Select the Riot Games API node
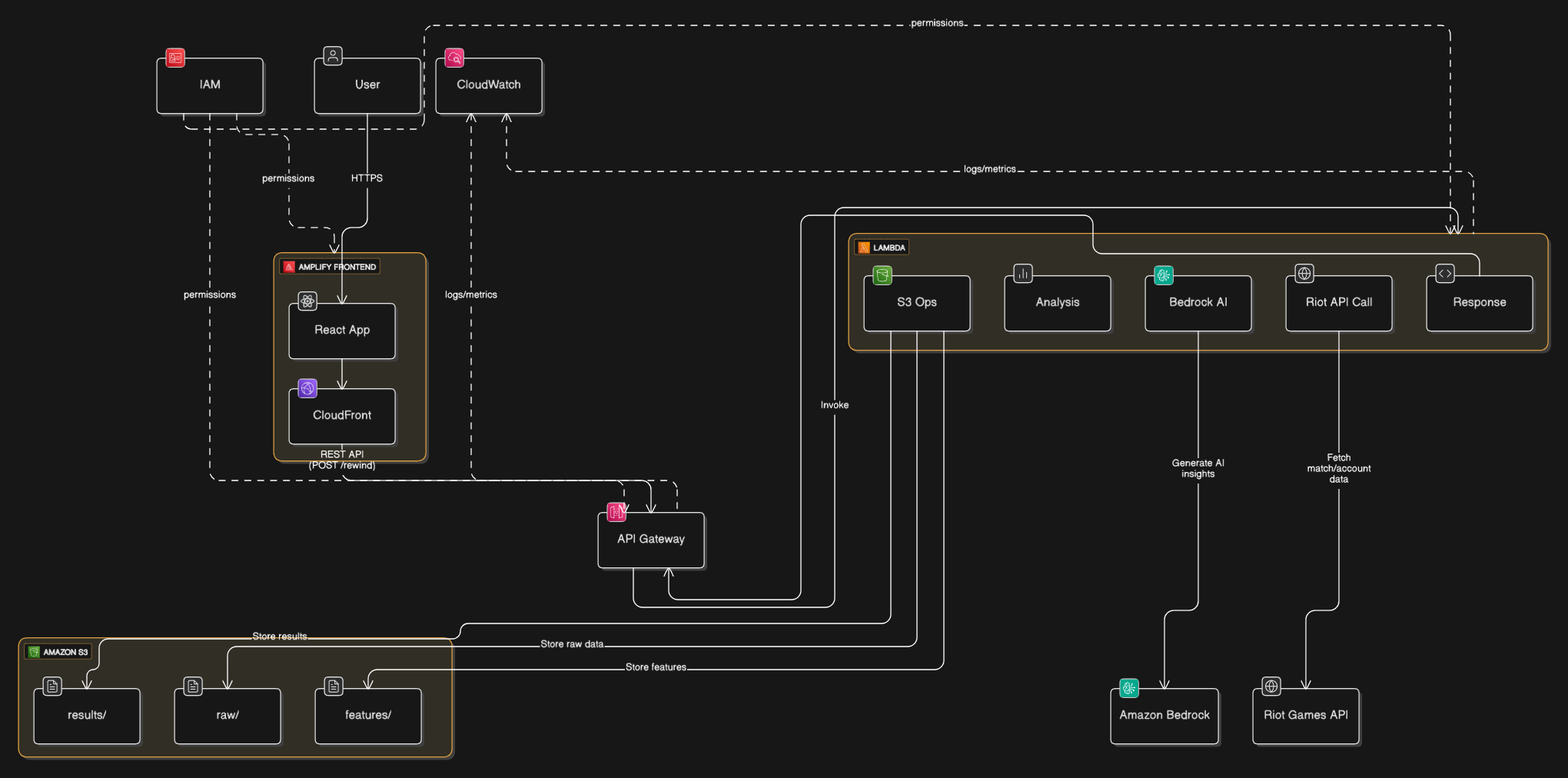Viewport: 1568px width, 778px height. tap(1306, 716)
